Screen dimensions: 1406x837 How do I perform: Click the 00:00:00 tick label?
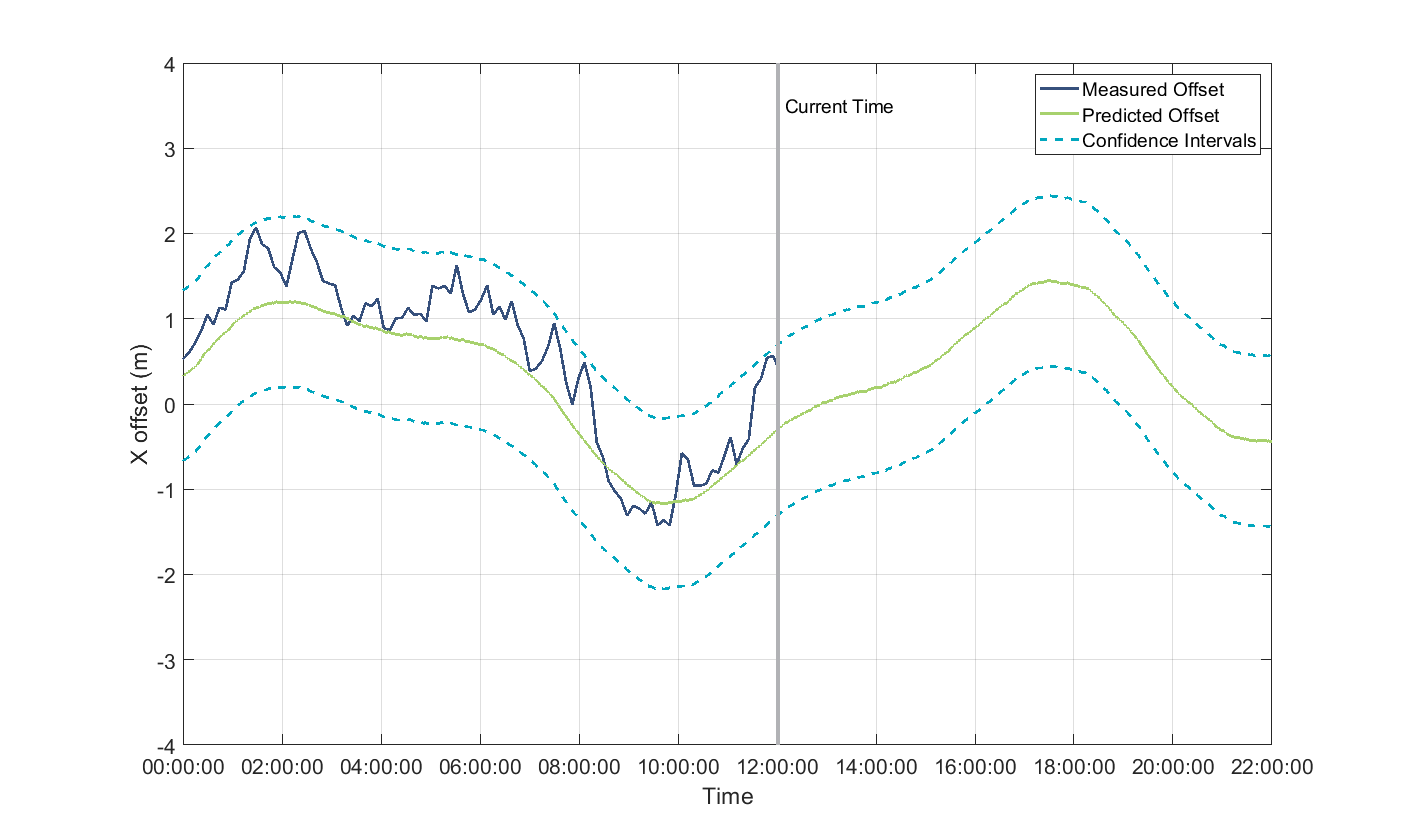pyautogui.click(x=184, y=766)
